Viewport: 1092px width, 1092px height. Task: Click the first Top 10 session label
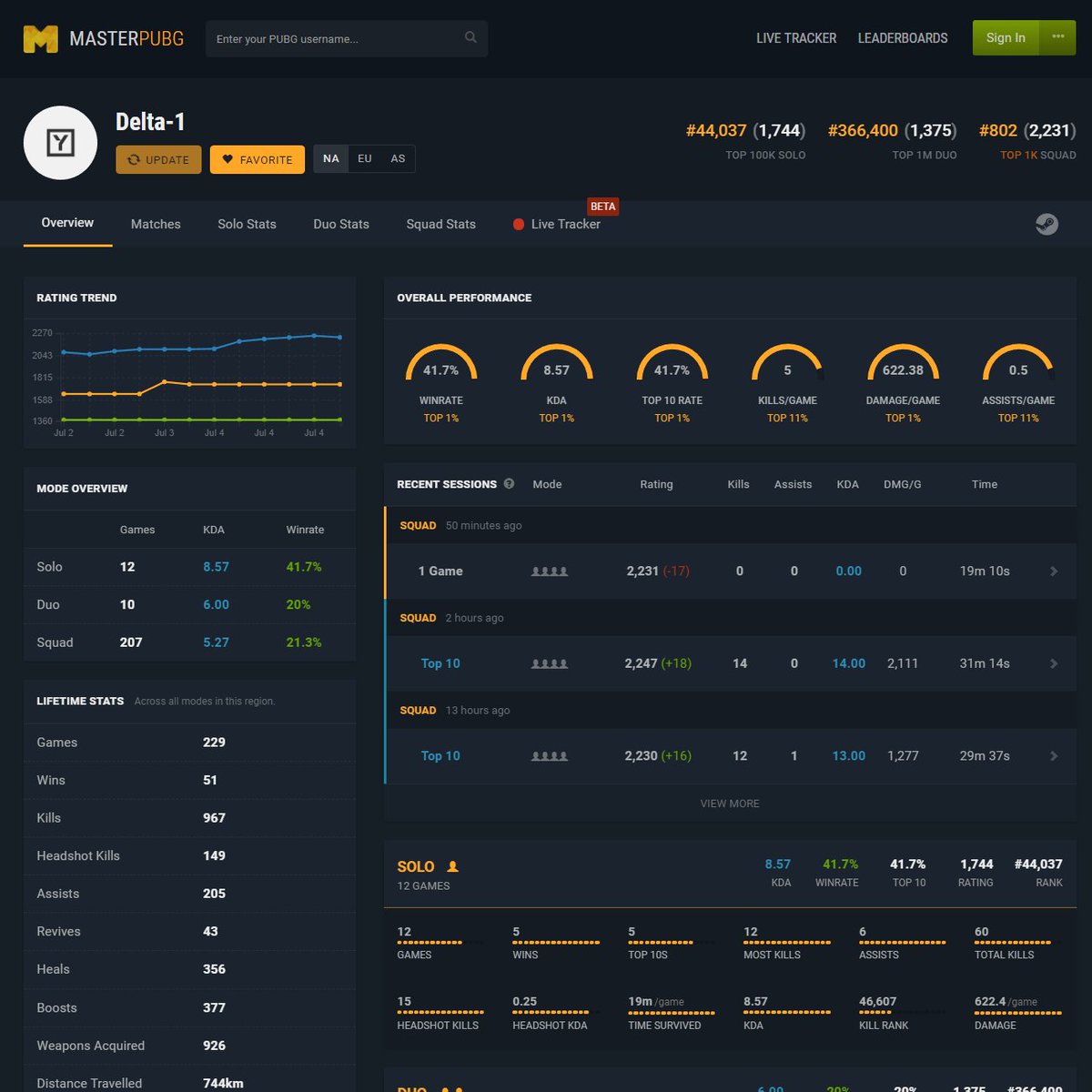(x=440, y=663)
